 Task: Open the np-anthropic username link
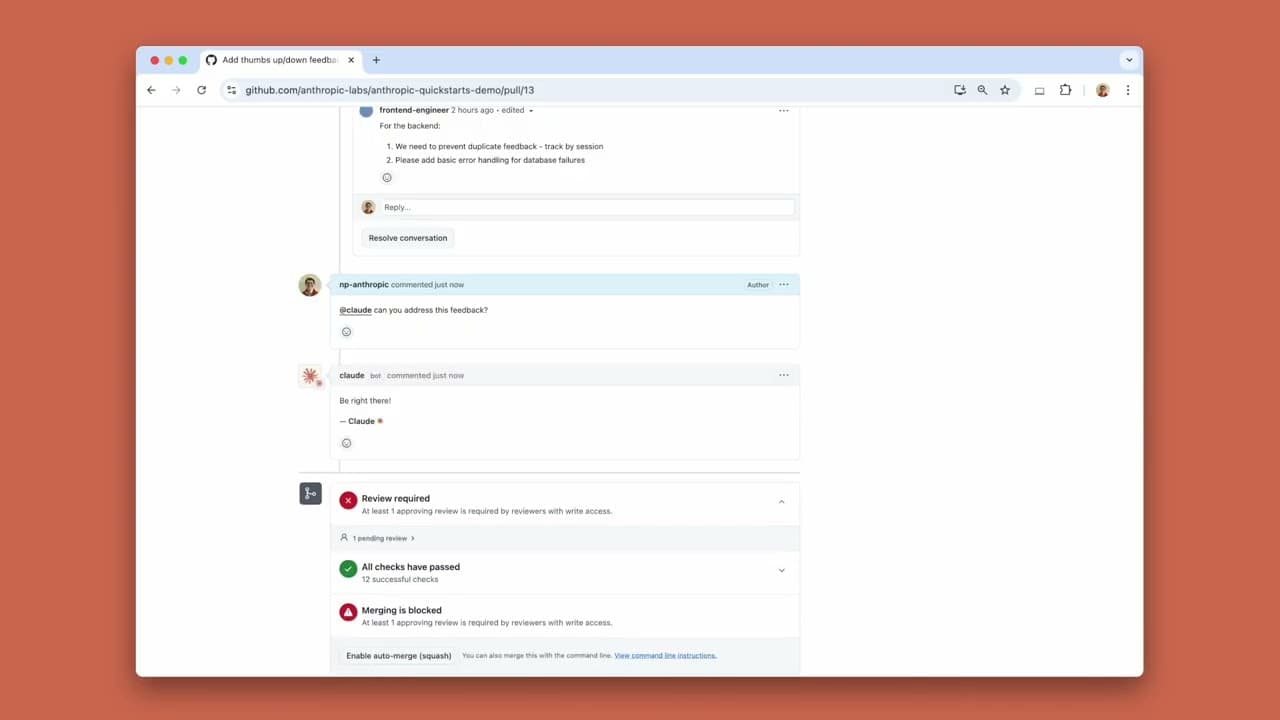tap(364, 285)
